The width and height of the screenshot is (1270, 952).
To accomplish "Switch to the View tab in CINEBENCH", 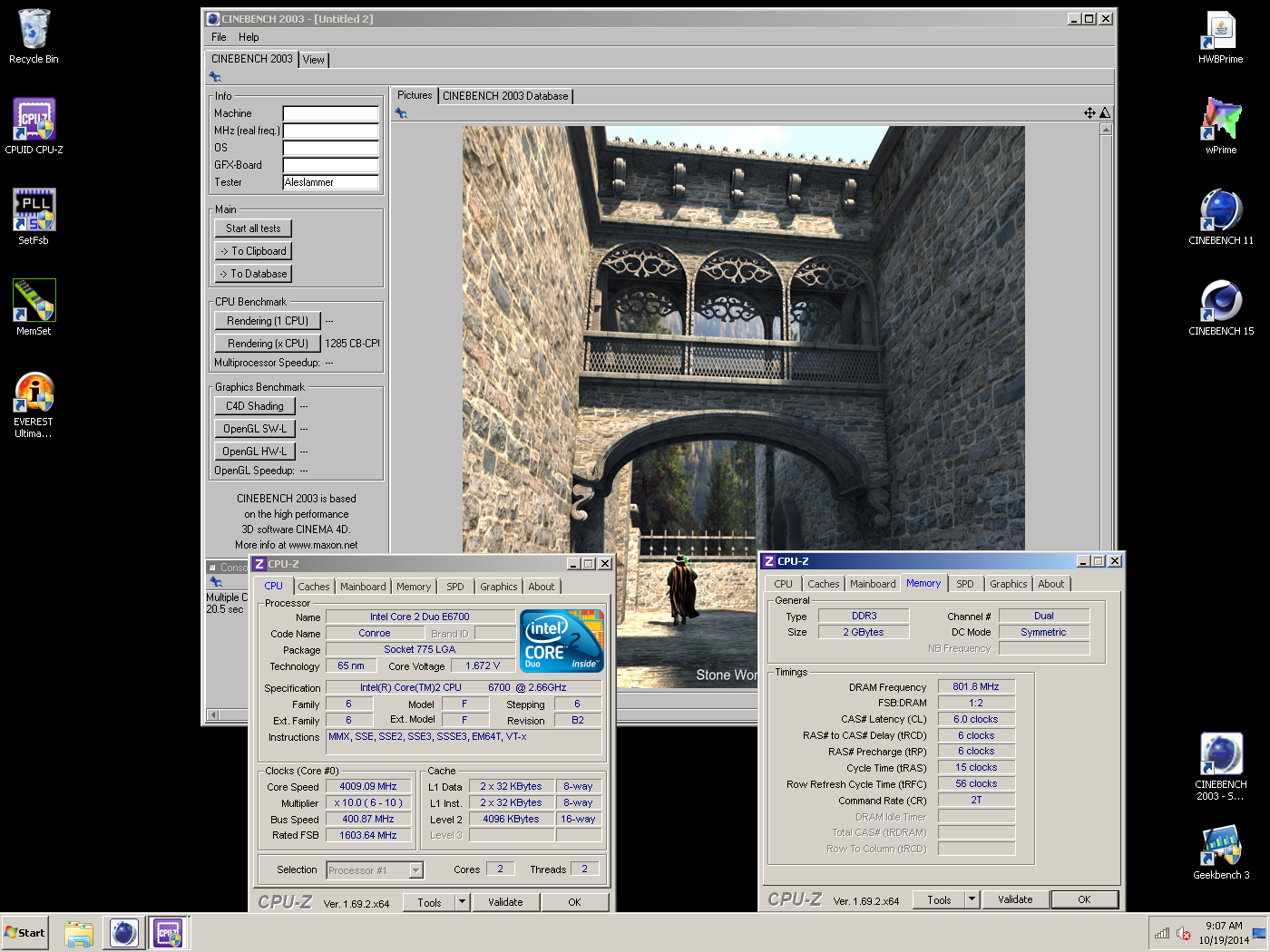I will click(x=314, y=60).
